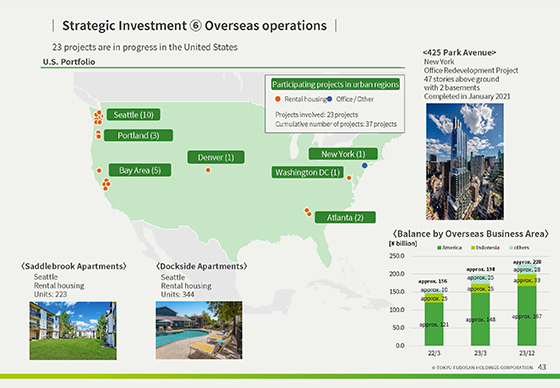Click the Cumulative number of projects: 37 line
Viewport: 560px width, 388px height.
click(x=336, y=124)
